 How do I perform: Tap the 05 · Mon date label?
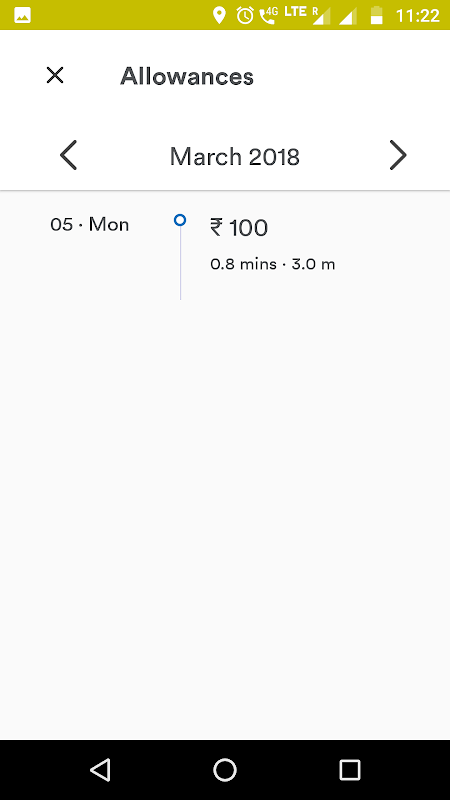click(90, 224)
